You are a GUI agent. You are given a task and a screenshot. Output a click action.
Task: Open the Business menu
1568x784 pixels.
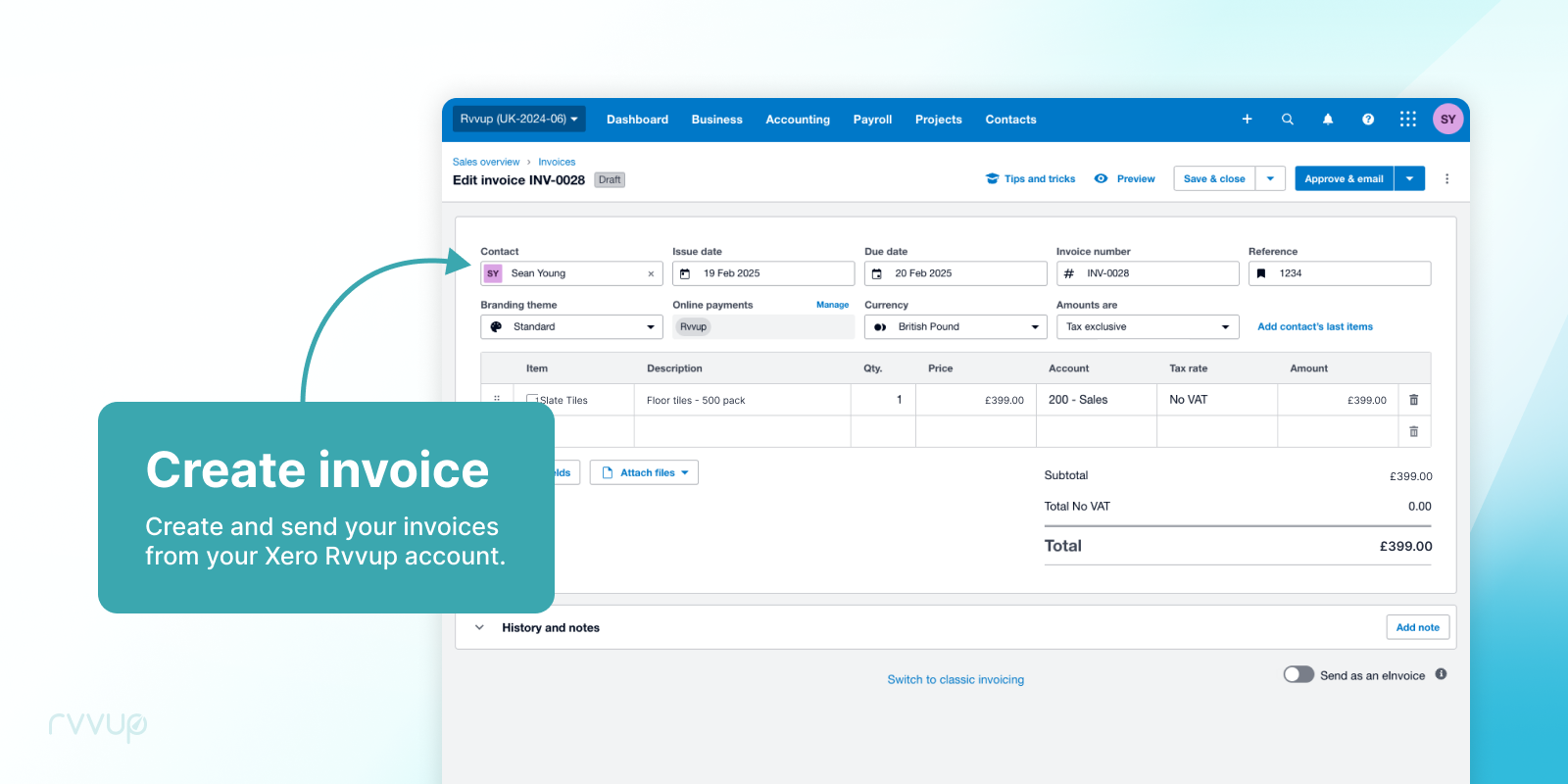716,120
